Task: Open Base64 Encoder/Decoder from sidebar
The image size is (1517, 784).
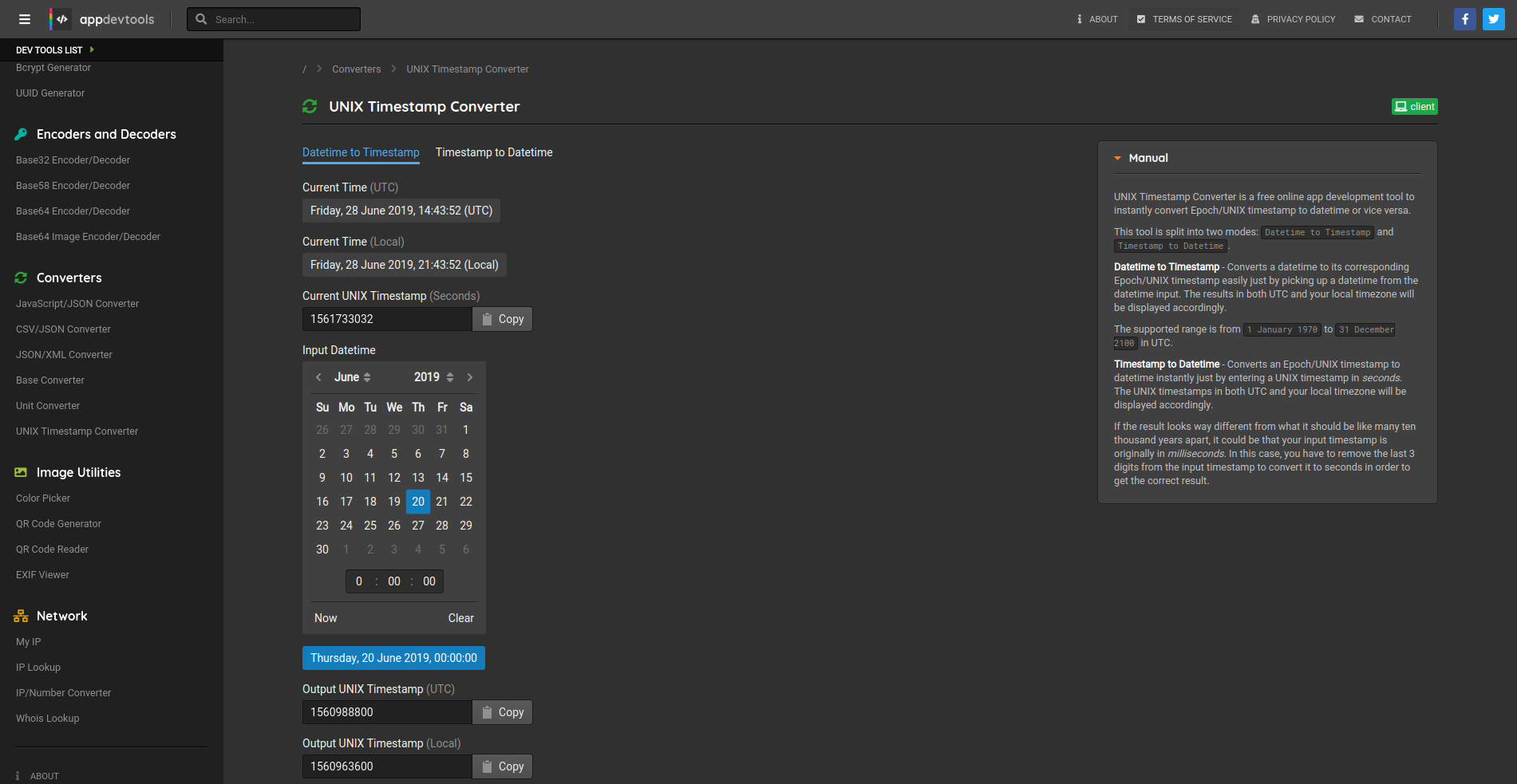Action: (73, 211)
